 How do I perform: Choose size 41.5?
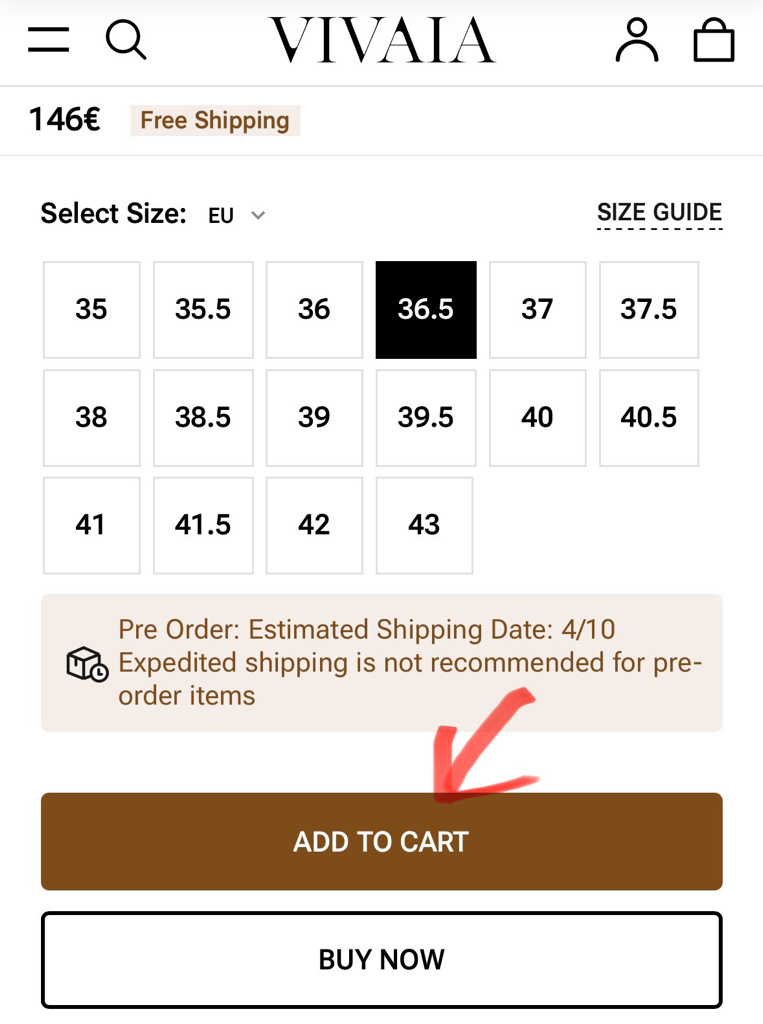pos(203,526)
